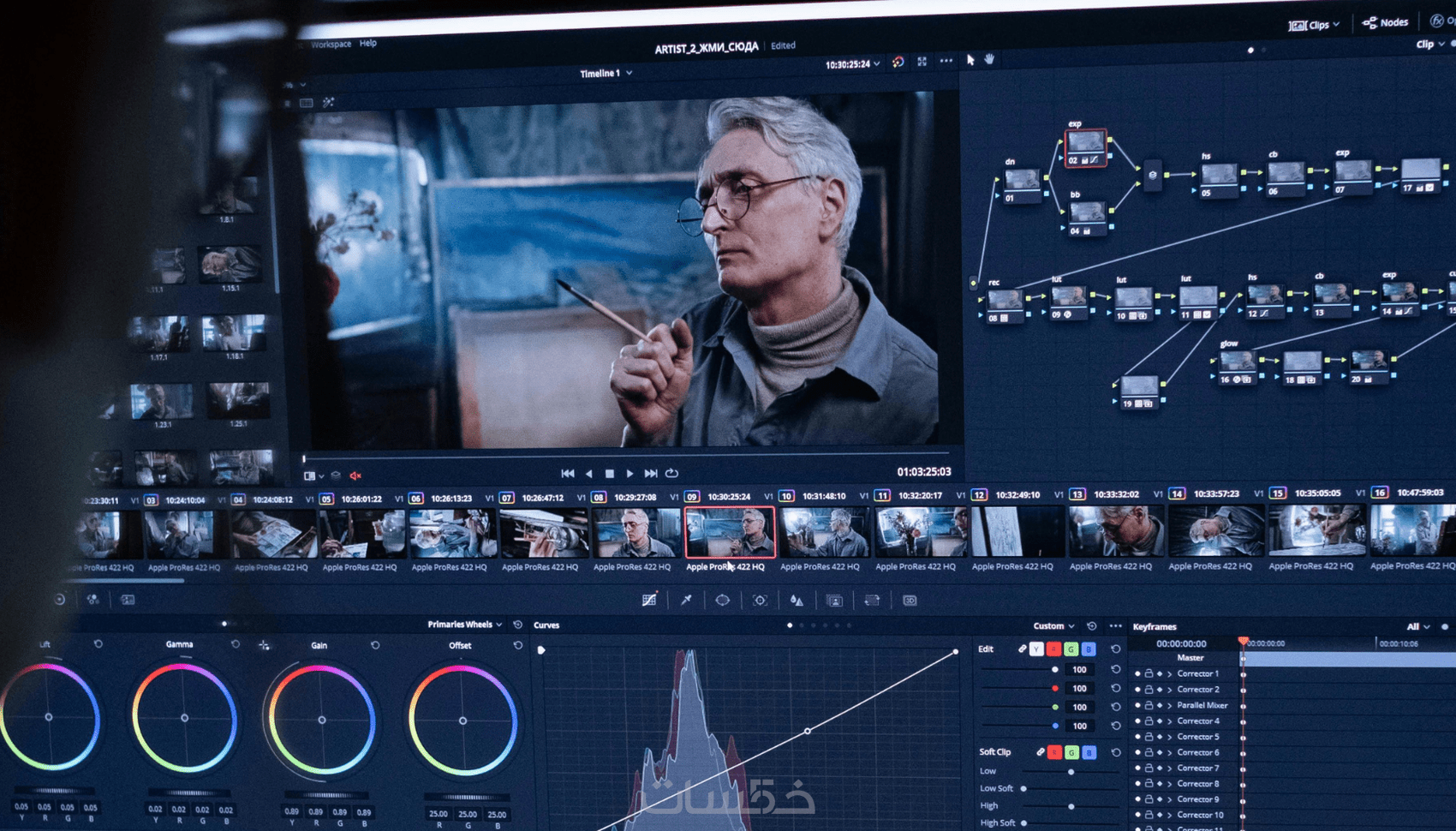Enable the red channel Edit button
1456x831 pixels.
point(1054,649)
